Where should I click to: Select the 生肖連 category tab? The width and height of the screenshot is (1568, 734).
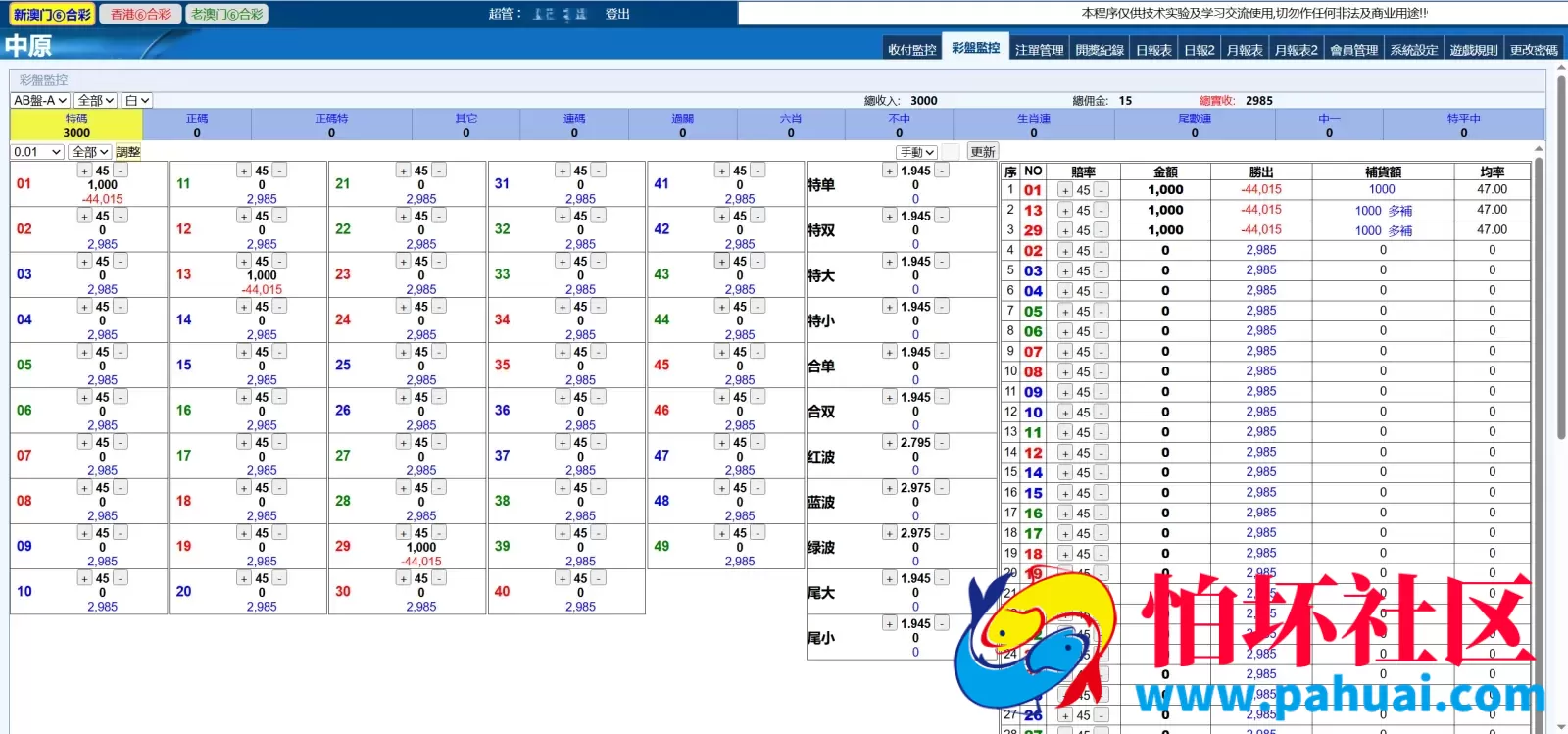(x=1034, y=124)
